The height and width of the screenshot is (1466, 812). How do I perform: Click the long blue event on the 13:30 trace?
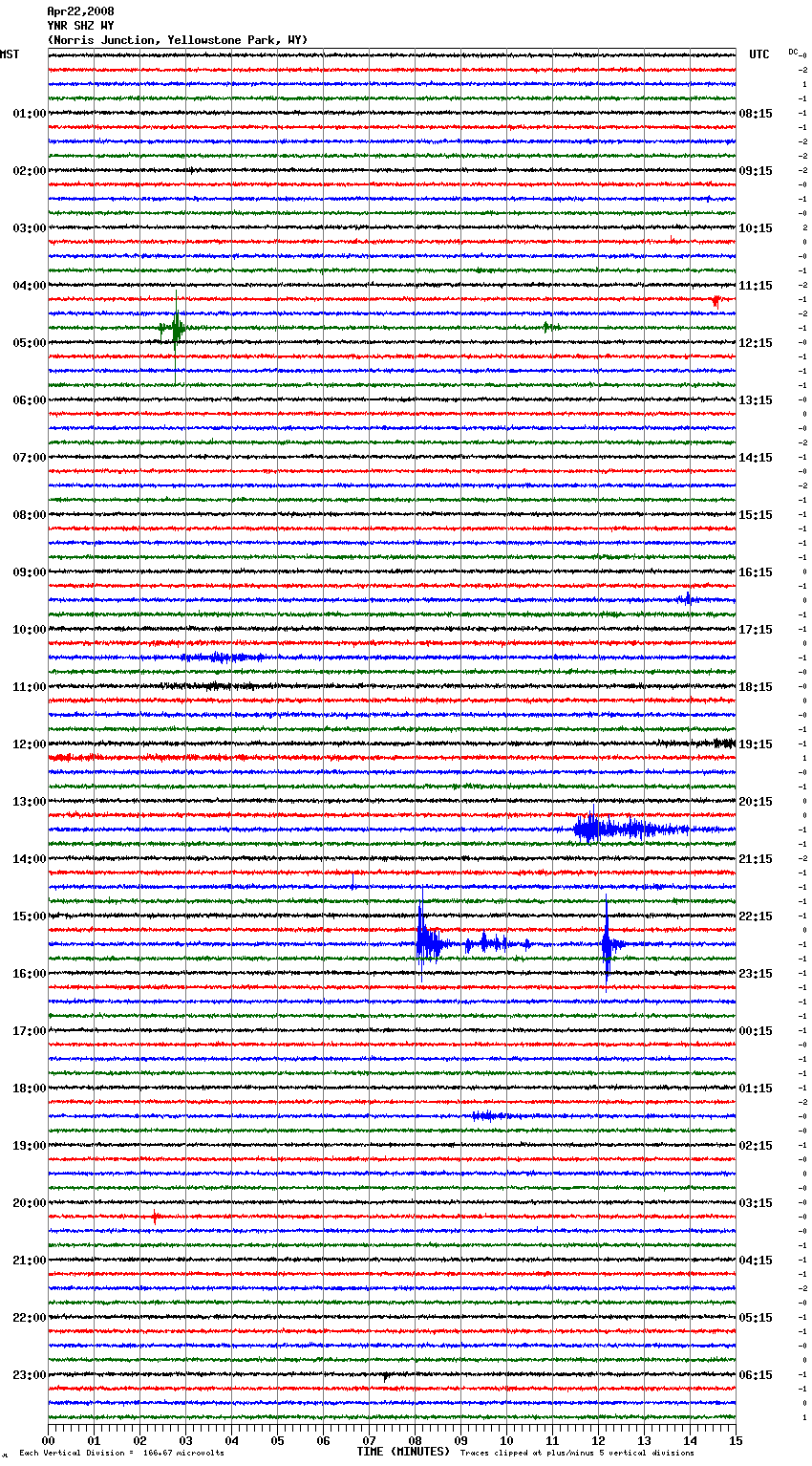(x=630, y=829)
